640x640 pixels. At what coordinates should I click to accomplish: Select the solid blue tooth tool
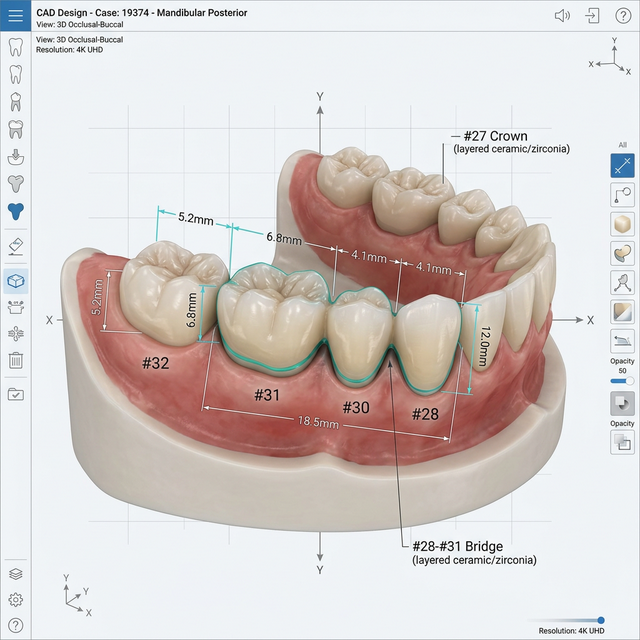pos(16,211)
